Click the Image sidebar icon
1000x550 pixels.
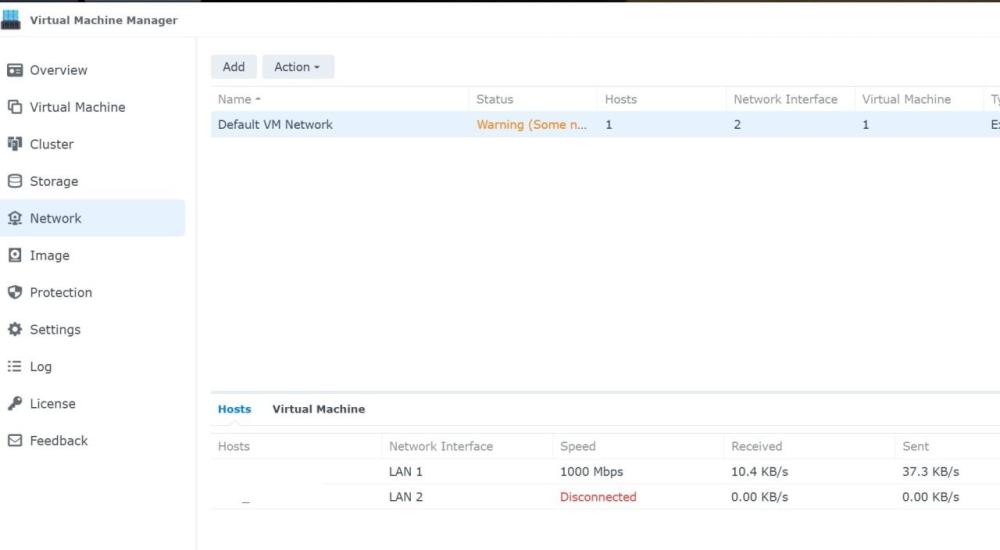[15, 255]
